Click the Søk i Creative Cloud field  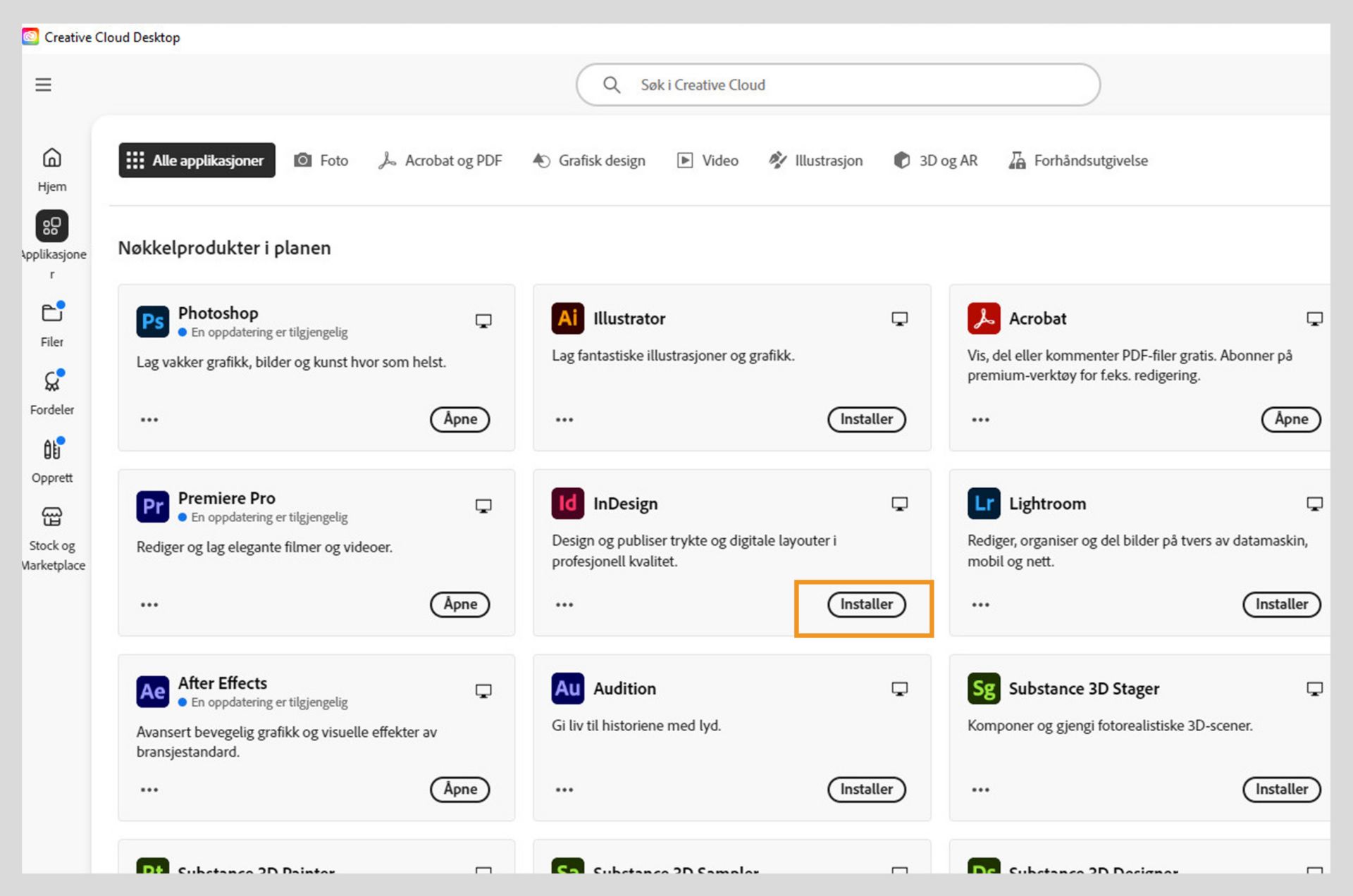pos(837,85)
